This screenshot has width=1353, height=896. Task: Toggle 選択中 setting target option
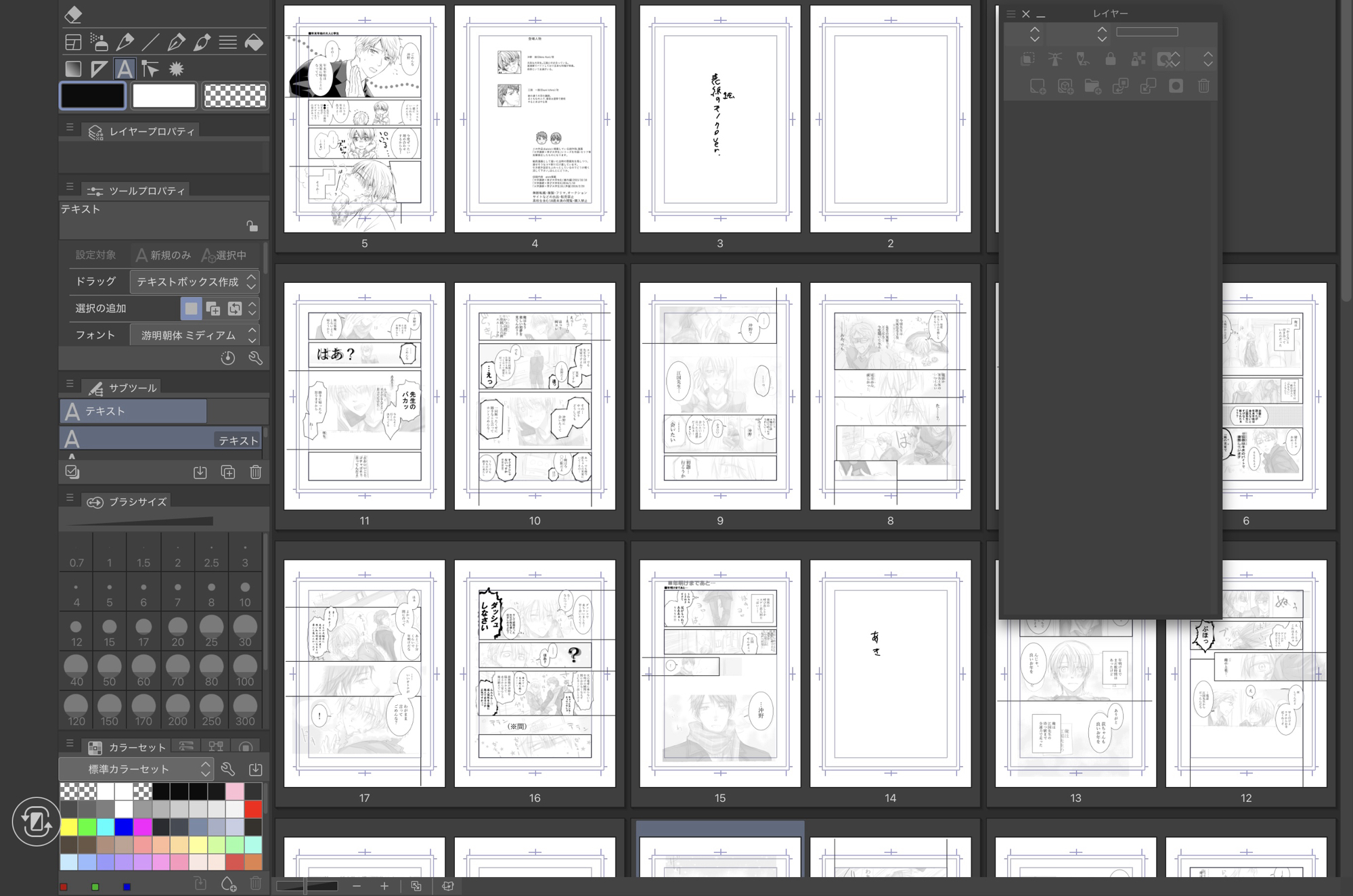[x=224, y=255]
